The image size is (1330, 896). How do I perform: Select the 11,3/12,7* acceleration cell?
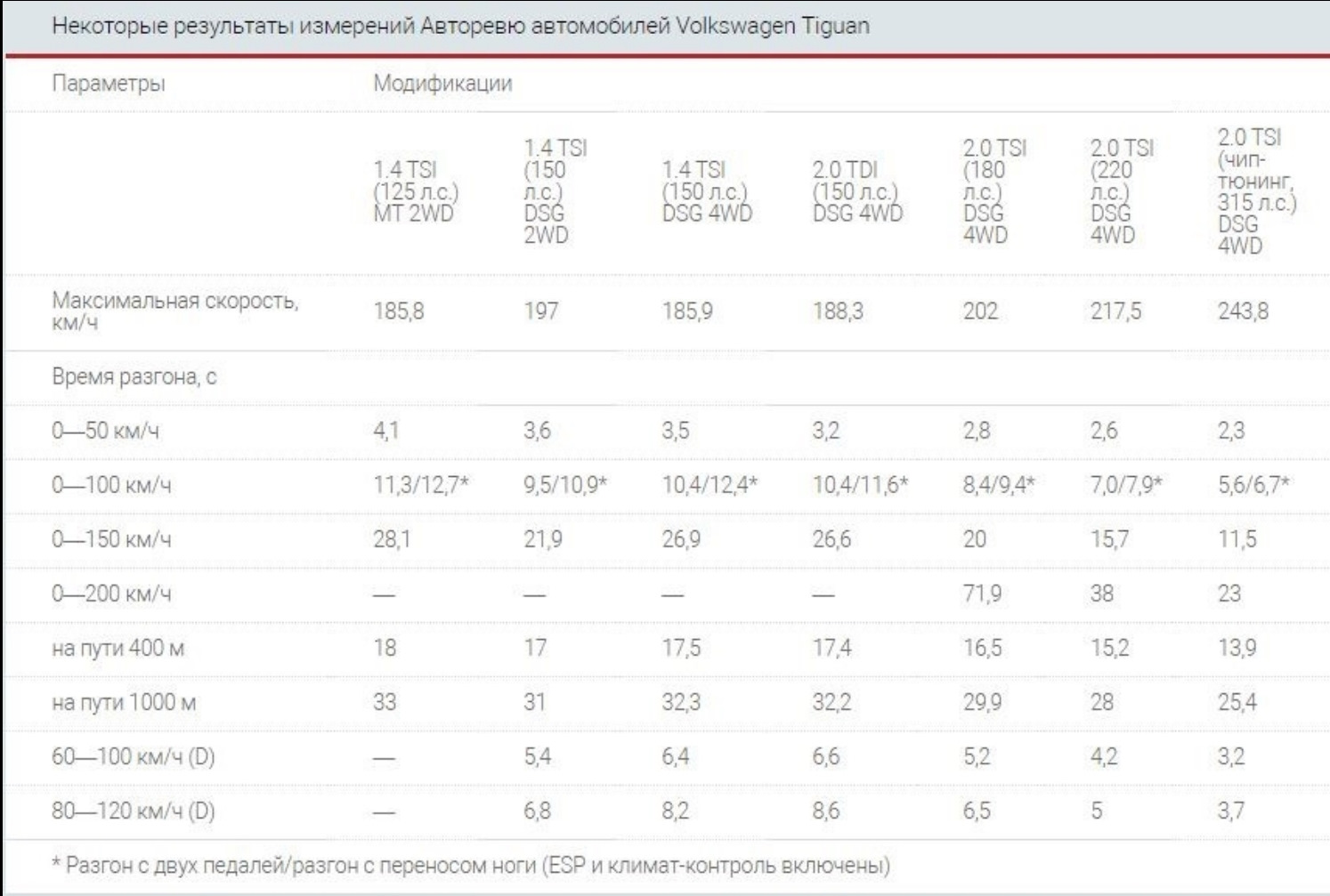pos(420,485)
